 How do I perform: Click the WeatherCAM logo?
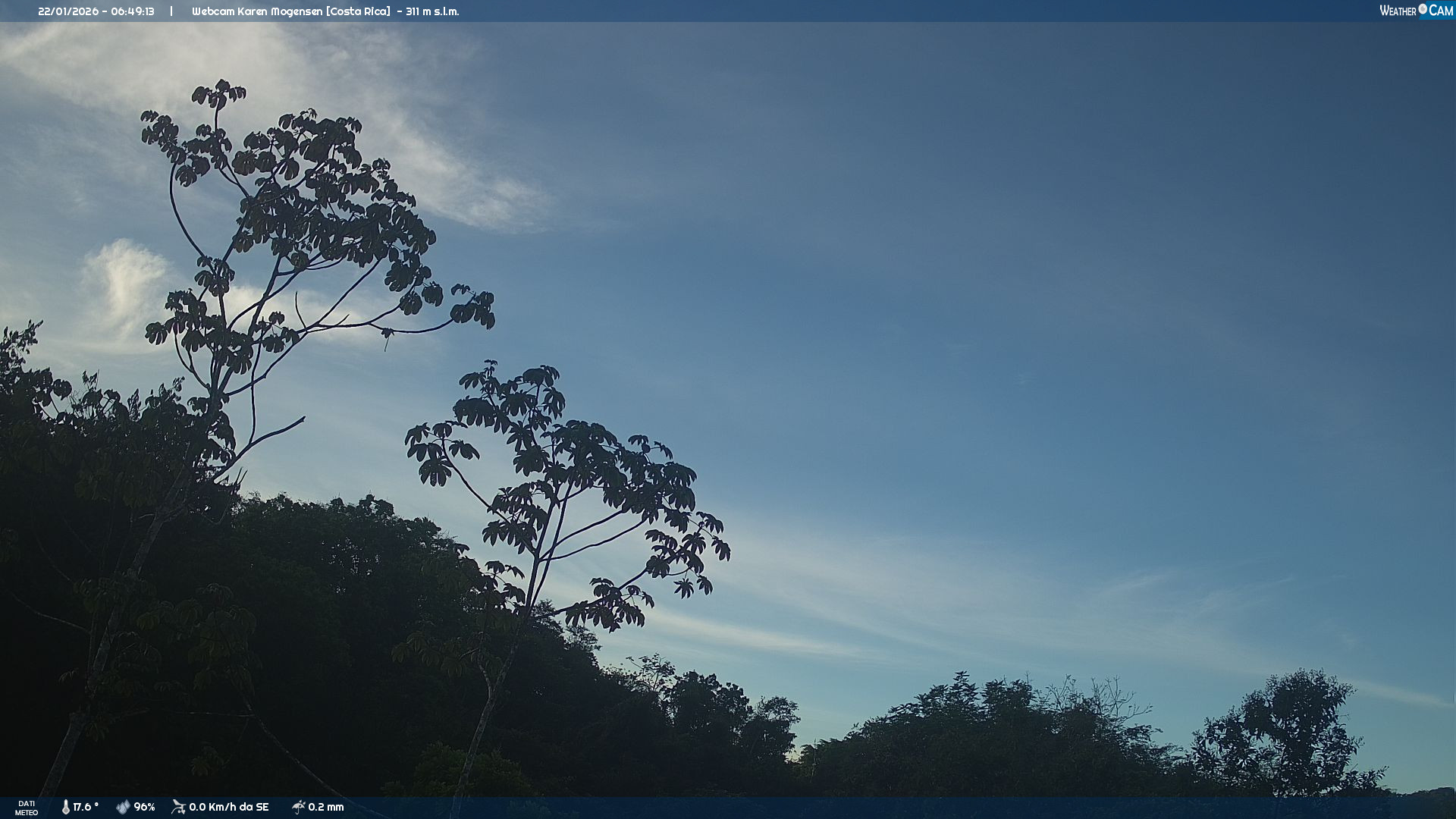[1416, 11]
